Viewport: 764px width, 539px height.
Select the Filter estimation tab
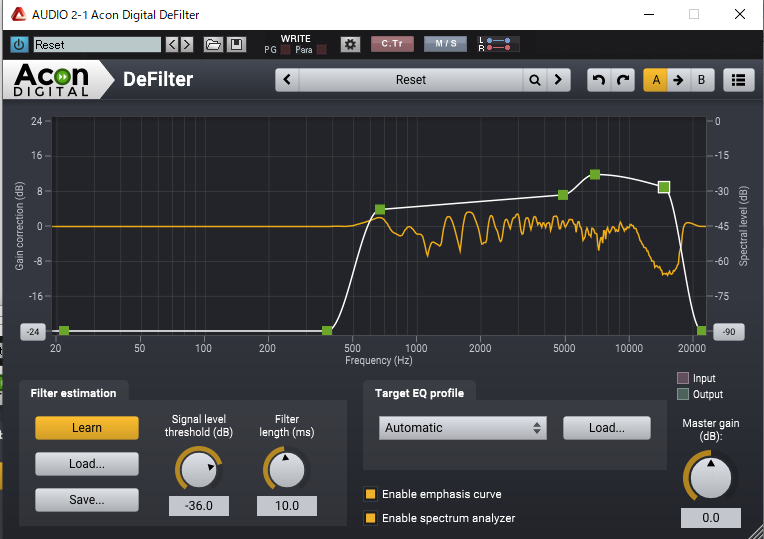point(74,393)
